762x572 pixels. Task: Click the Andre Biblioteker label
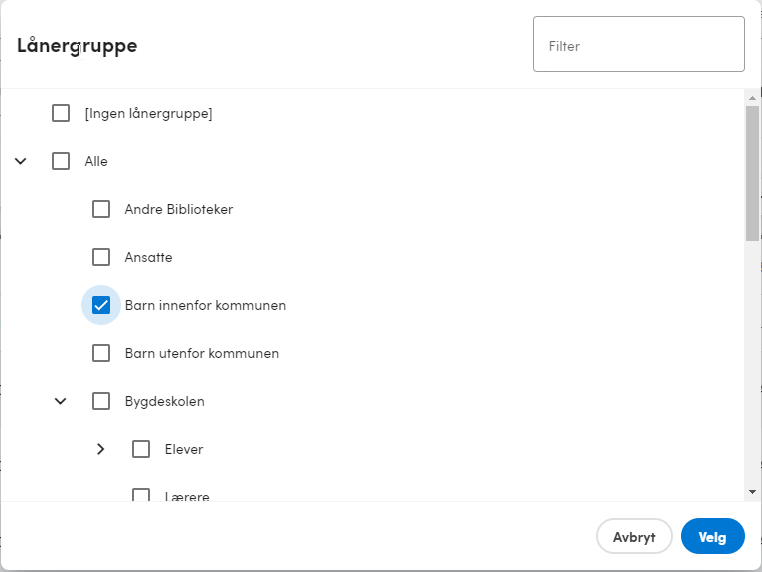179,209
